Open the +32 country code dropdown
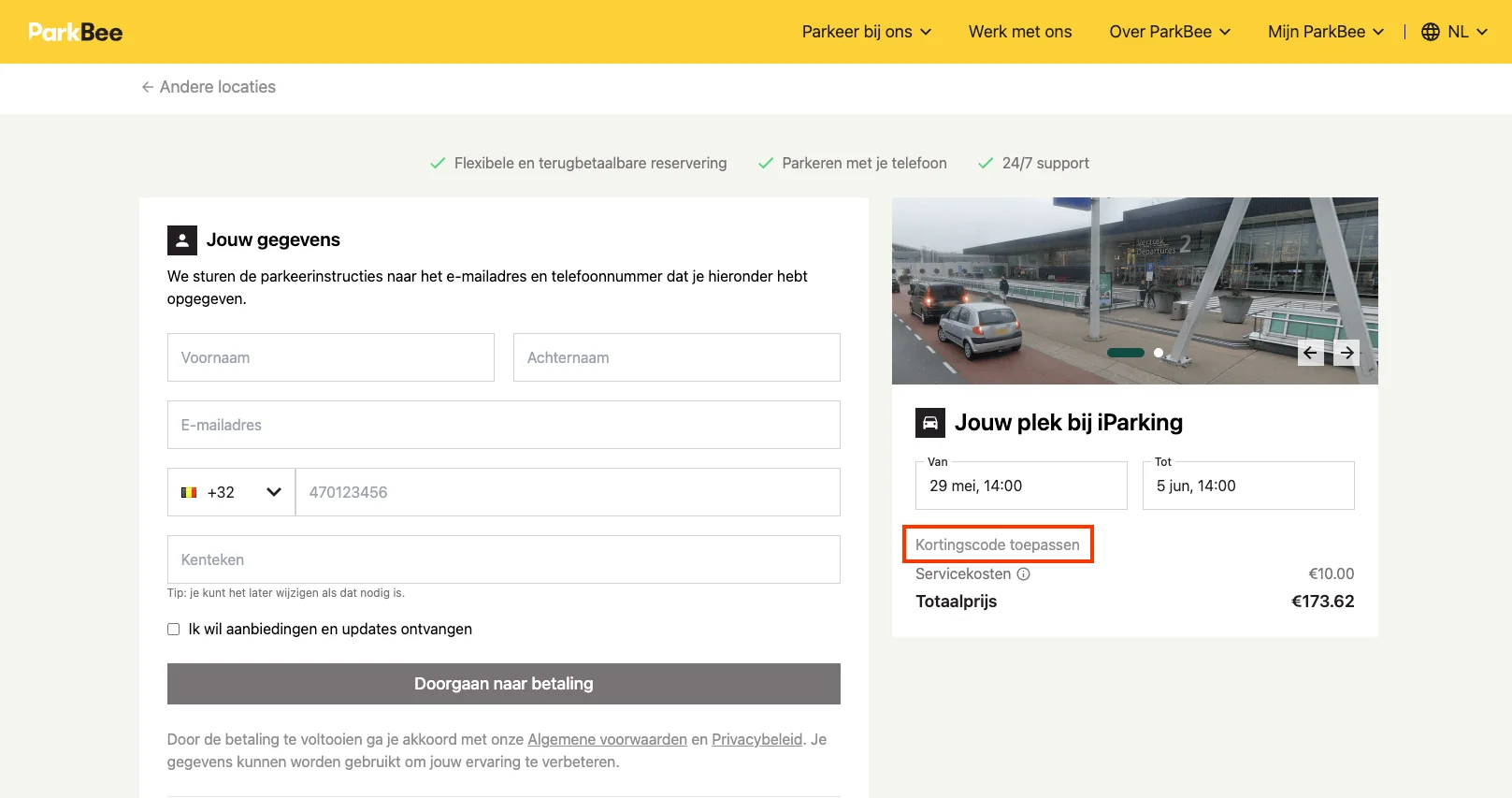This screenshot has width=1512, height=798. tap(231, 492)
